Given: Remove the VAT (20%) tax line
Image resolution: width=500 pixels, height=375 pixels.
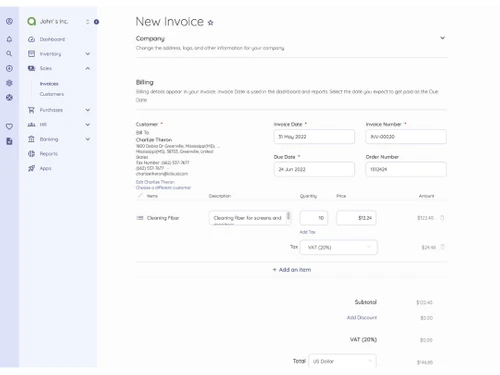Looking at the screenshot, I should point(442,247).
